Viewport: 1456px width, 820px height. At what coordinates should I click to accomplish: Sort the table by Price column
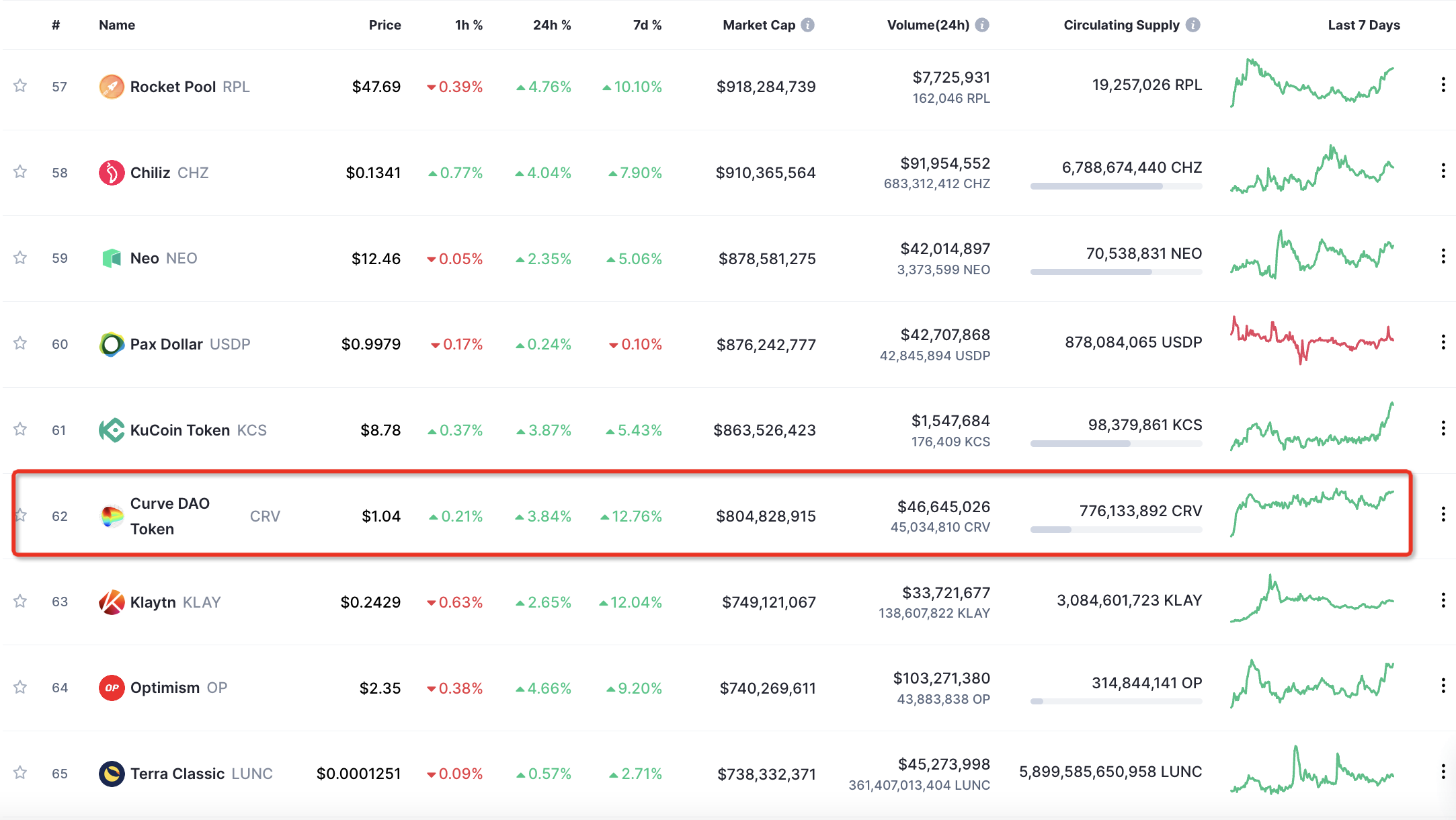(385, 25)
